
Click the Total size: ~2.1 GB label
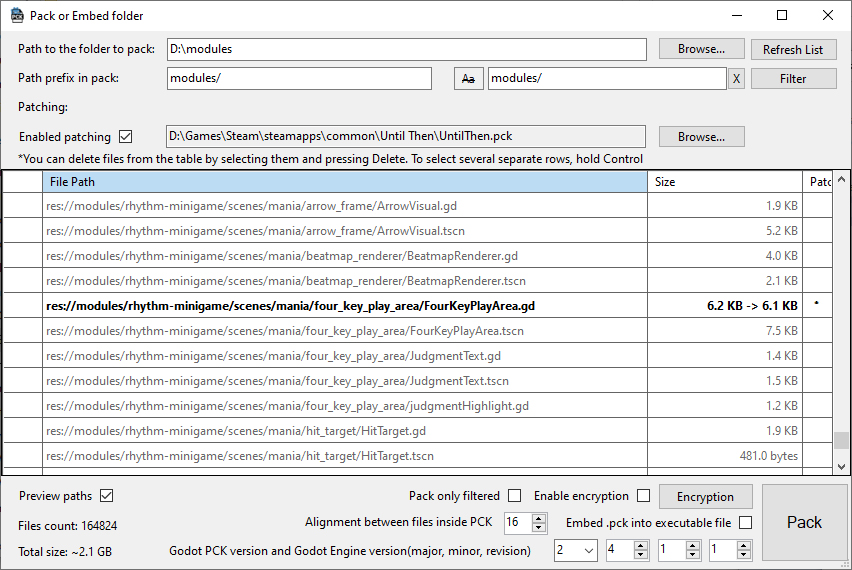click(x=65, y=552)
